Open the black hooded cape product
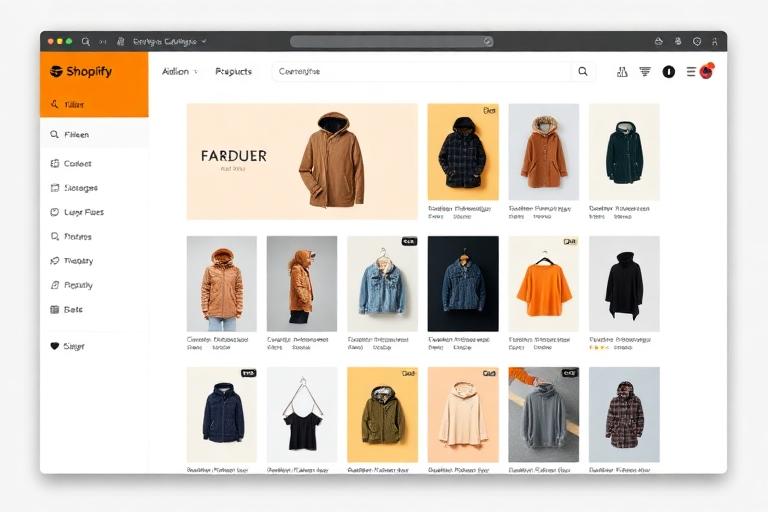 (624, 284)
